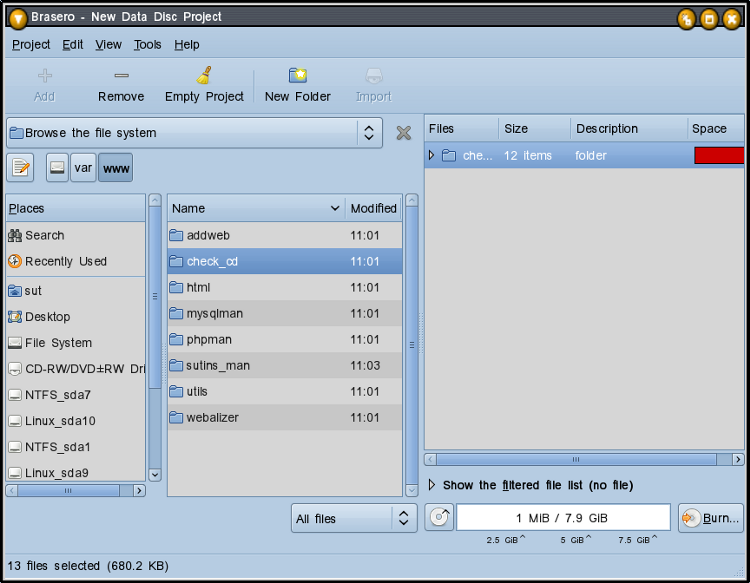Create a New Folder in project

pos(298,85)
